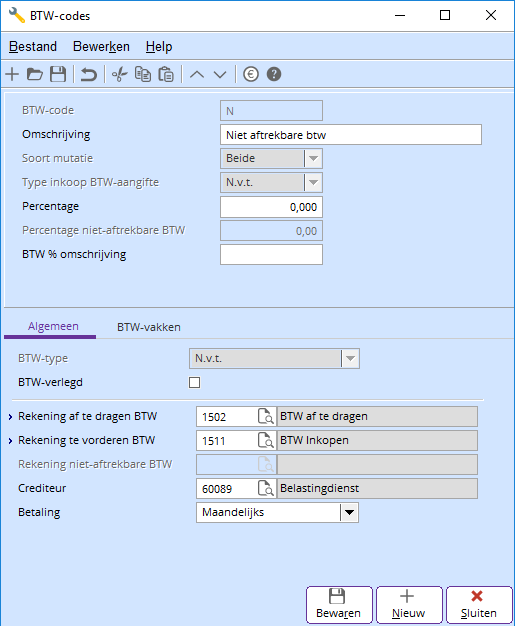Click the Cut scissors toolbar icon

coord(119,74)
